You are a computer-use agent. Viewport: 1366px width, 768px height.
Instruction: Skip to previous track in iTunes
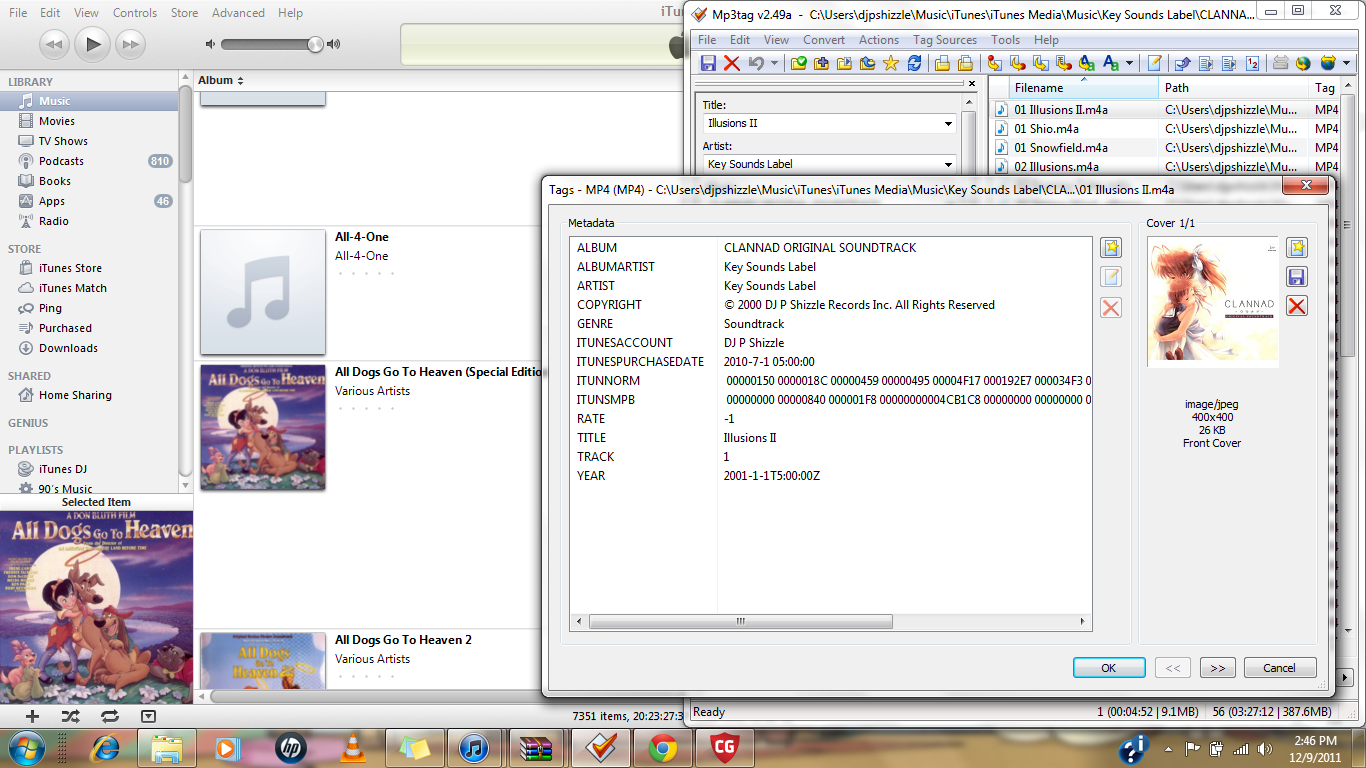pyautogui.click(x=54, y=44)
